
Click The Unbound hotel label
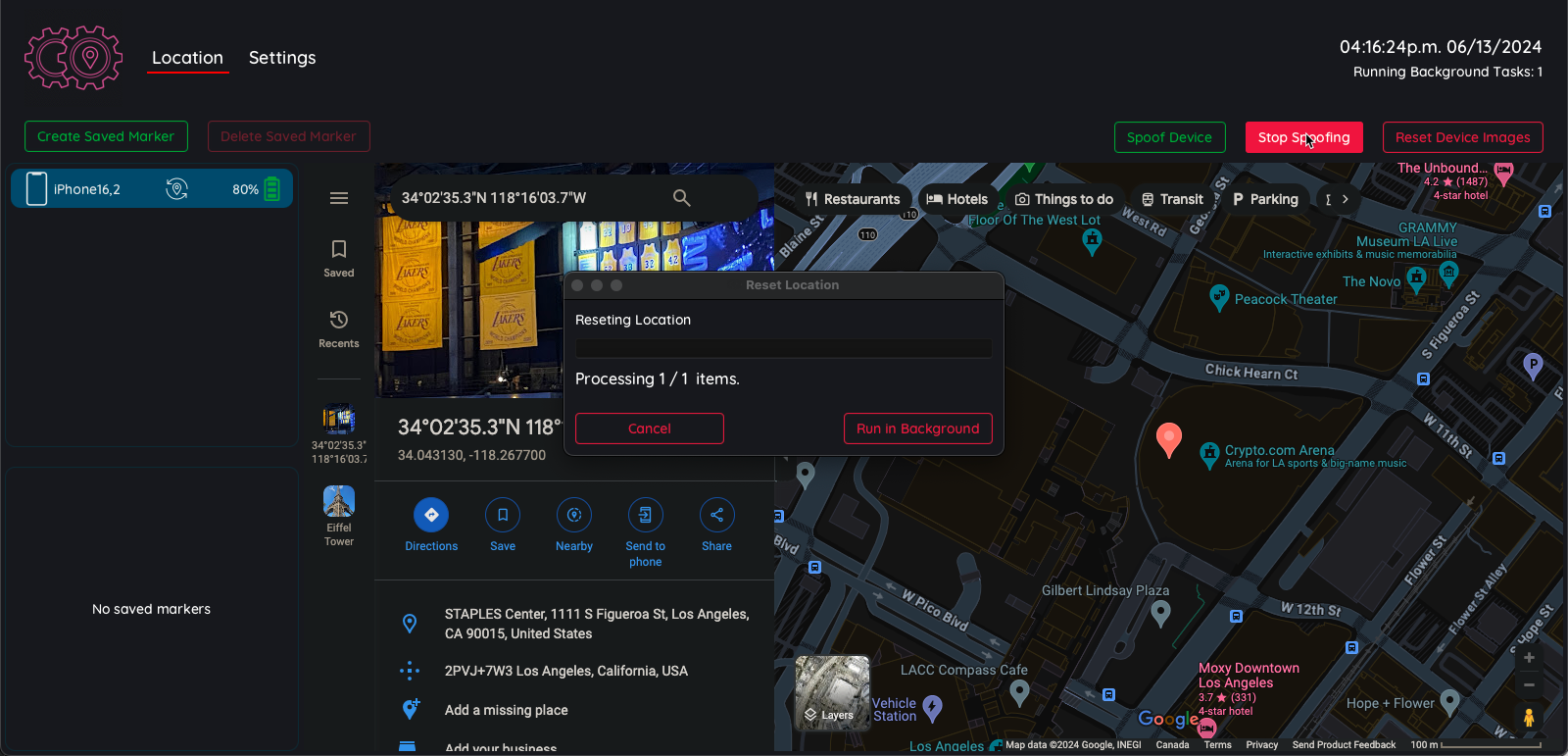[x=1442, y=168]
